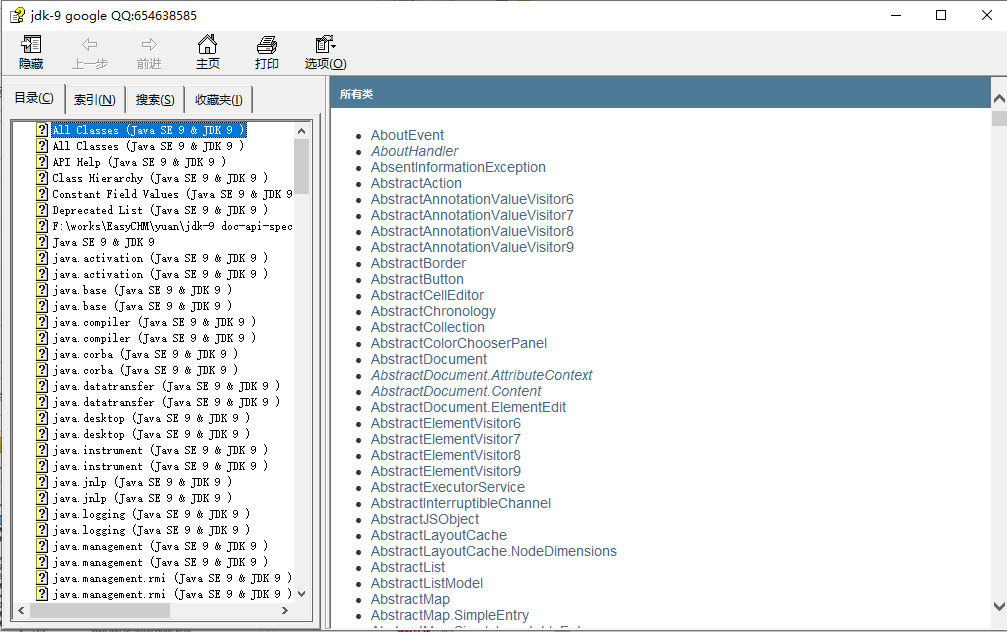Switch to the Index (索引) tab
The width and height of the screenshot is (1007, 632).
pyautogui.click(x=94, y=100)
